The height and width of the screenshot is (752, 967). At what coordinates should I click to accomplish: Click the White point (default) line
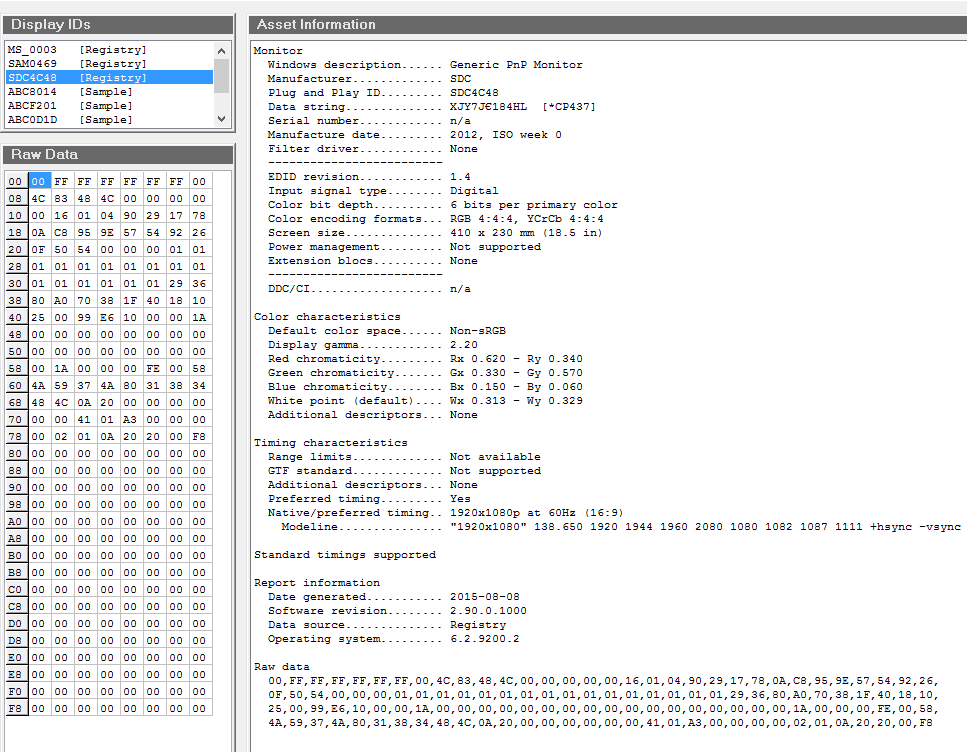[x=425, y=401]
